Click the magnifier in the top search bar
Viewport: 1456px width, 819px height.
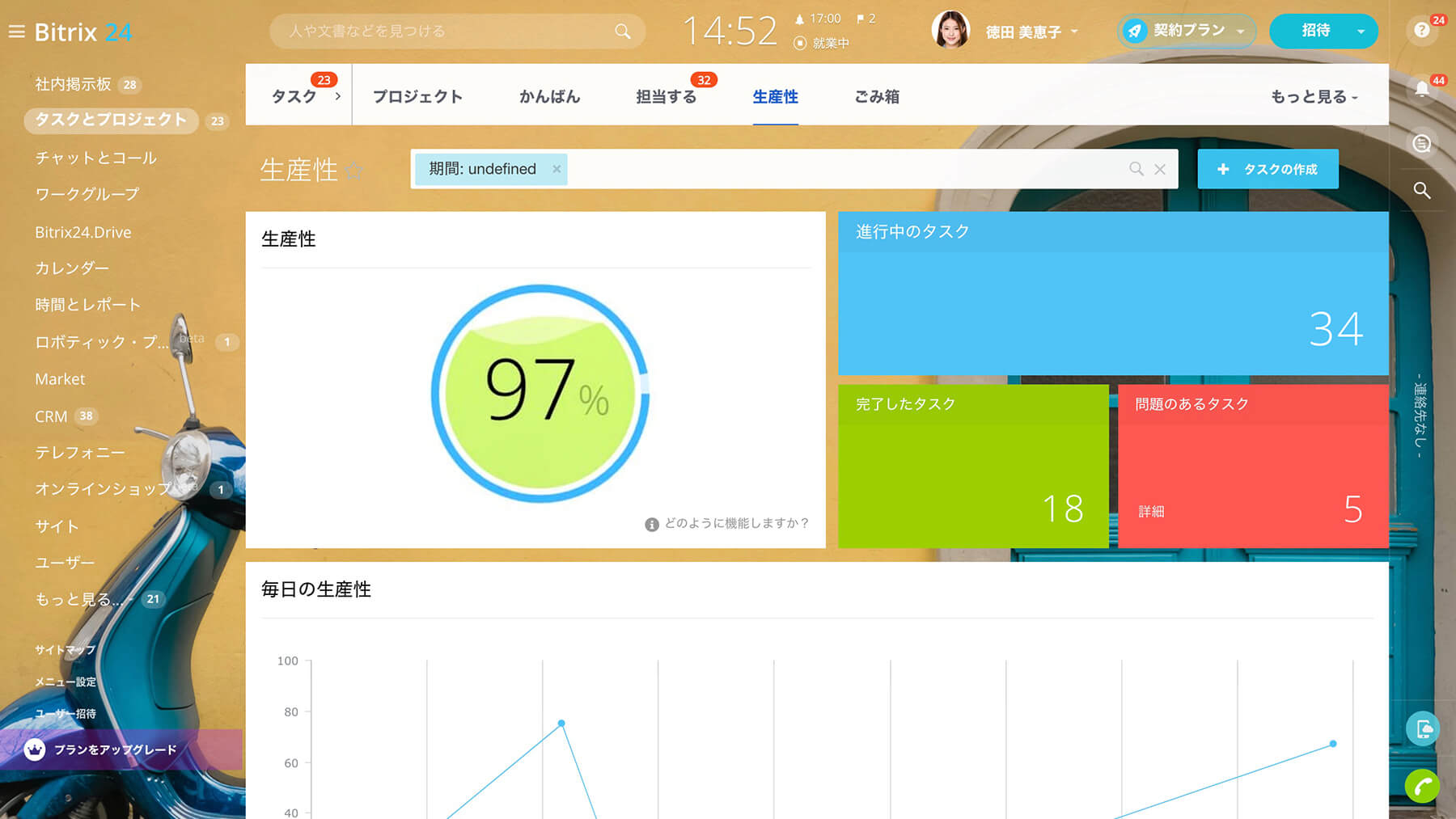tap(622, 32)
